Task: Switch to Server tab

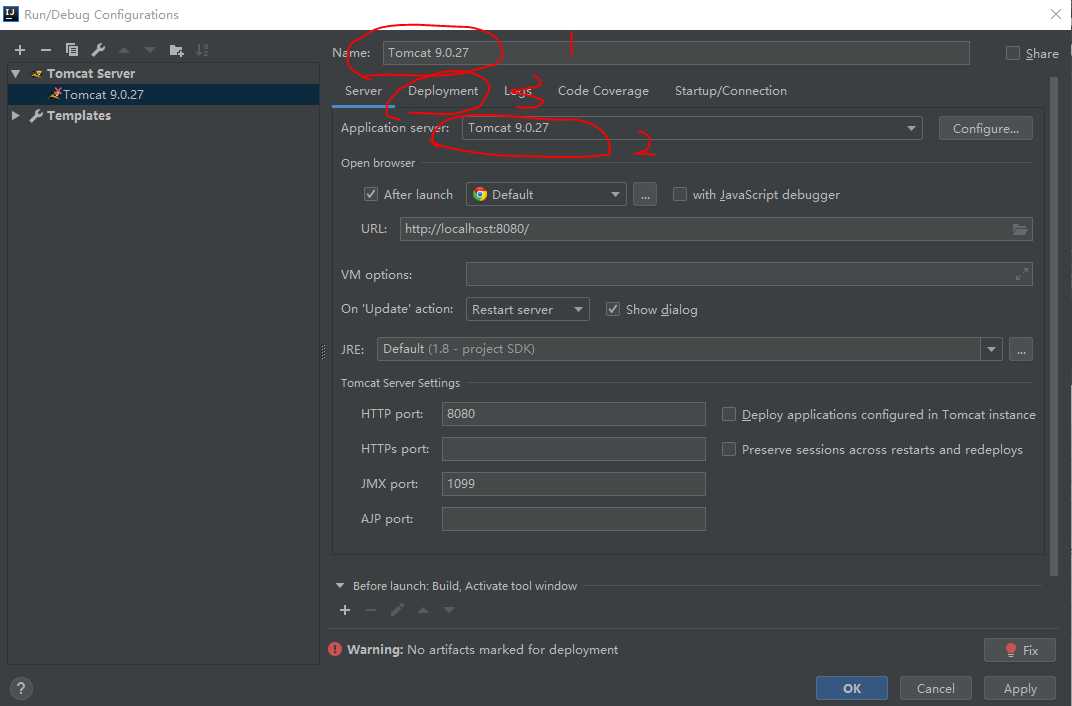Action: click(x=363, y=91)
